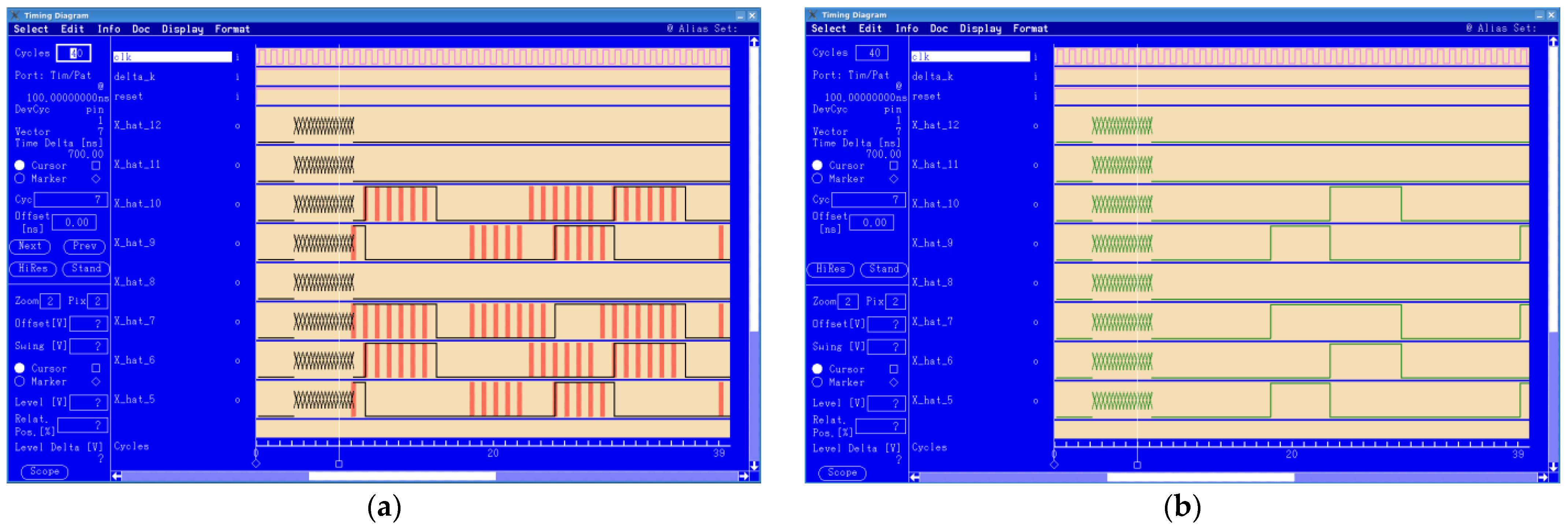Select upper Cursor radio button in right window
The height and width of the screenshot is (531, 1568).
pyautogui.click(x=817, y=165)
